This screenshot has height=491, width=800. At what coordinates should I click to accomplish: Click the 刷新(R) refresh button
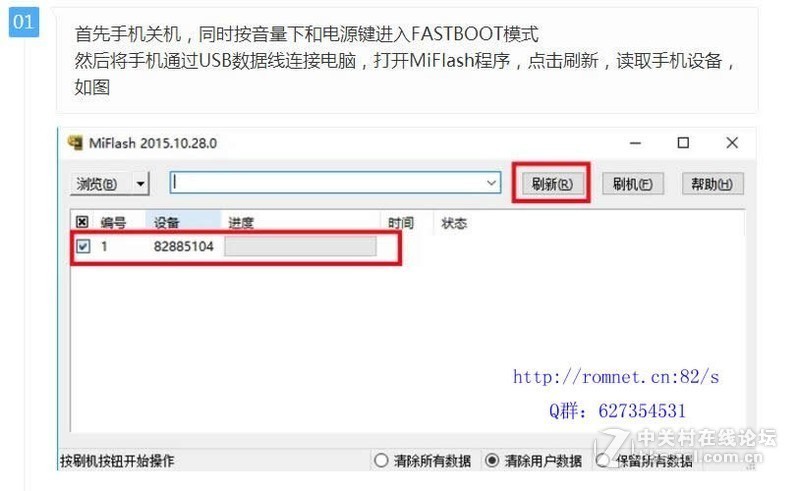(552, 183)
